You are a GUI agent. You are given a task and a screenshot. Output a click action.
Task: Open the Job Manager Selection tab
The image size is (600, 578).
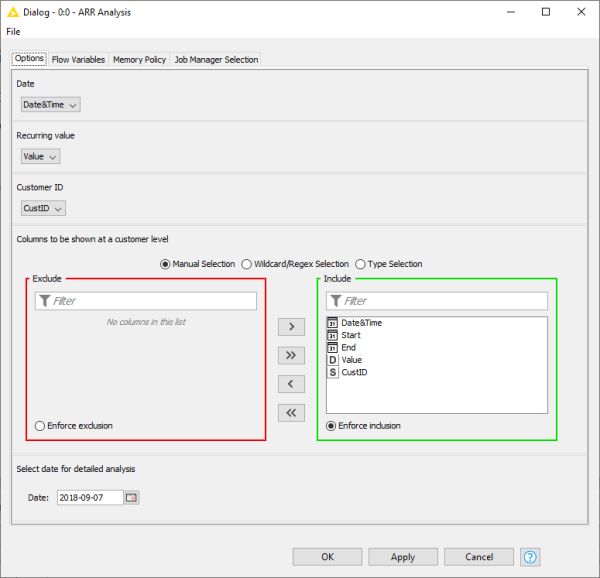point(216,60)
